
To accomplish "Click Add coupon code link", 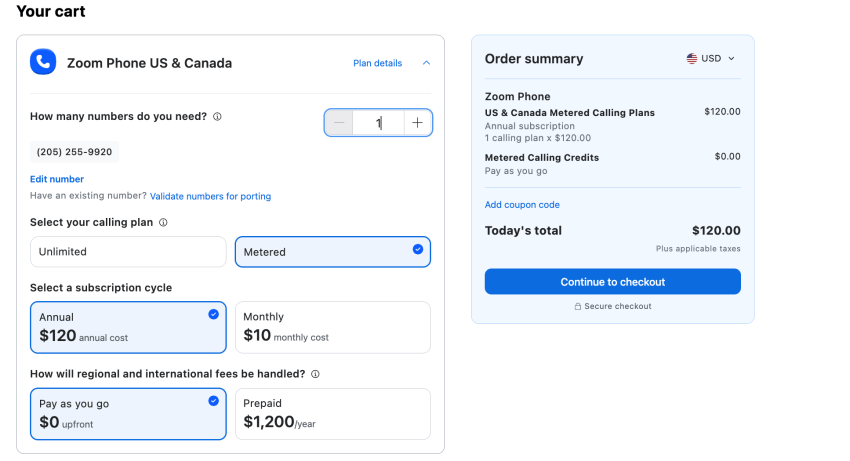I will (x=522, y=205).
